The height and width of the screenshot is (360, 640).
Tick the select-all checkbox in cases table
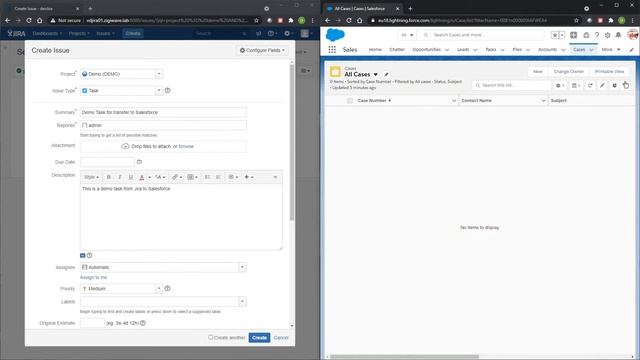[x=350, y=100]
